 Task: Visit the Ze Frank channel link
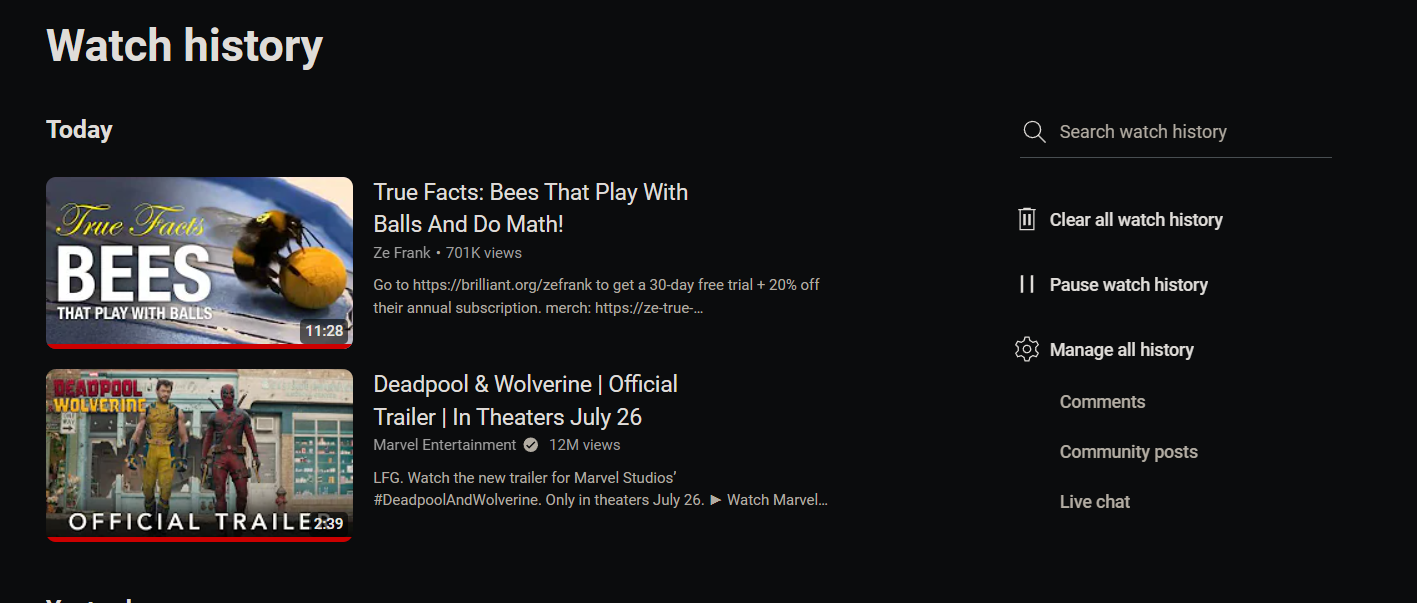[x=402, y=253]
